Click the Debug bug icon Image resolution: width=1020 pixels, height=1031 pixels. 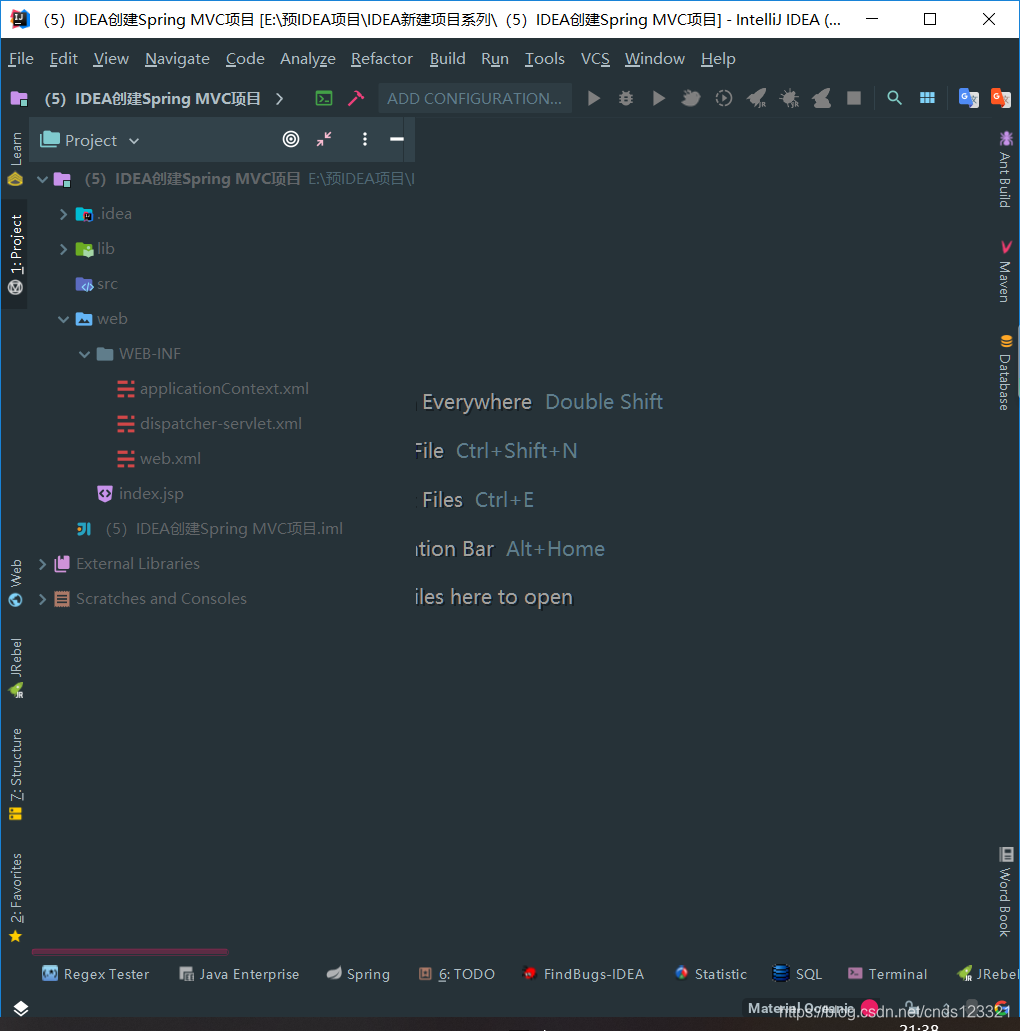[626, 99]
